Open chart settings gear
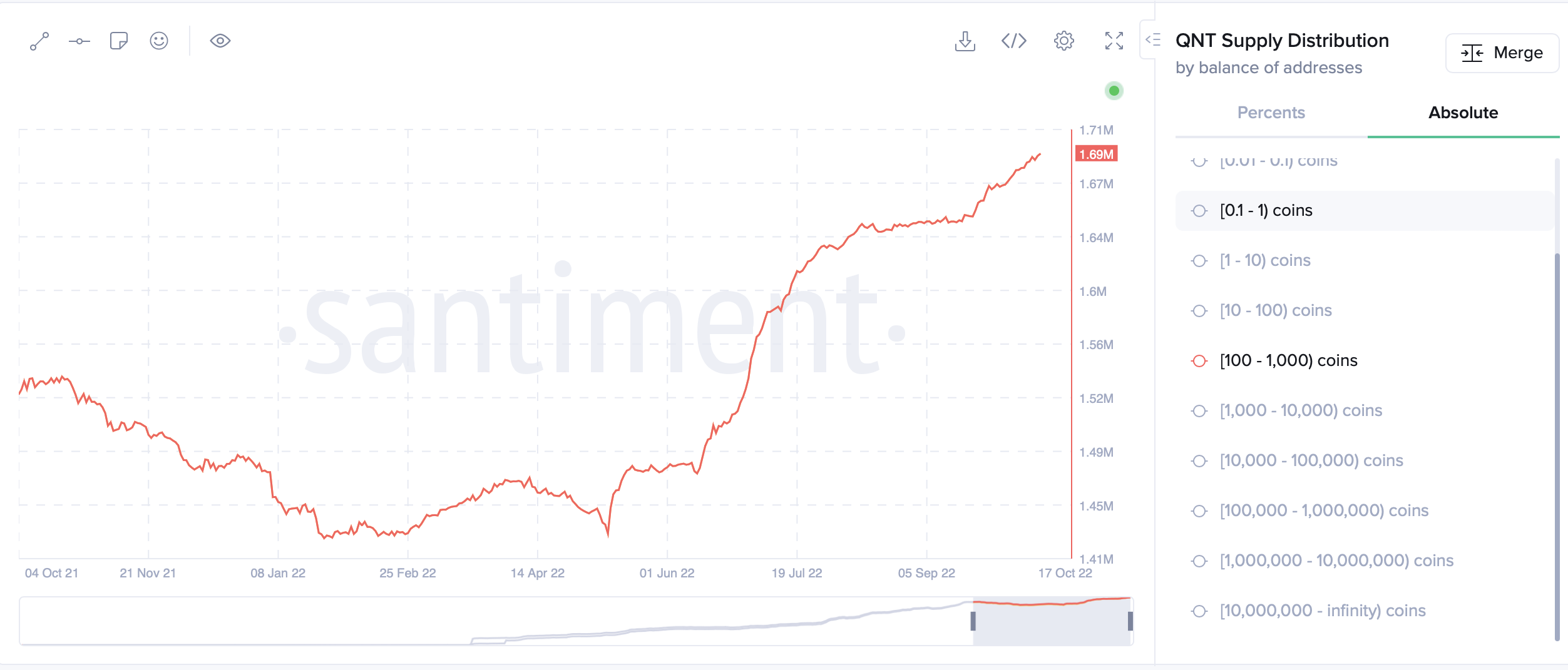 (x=1064, y=41)
